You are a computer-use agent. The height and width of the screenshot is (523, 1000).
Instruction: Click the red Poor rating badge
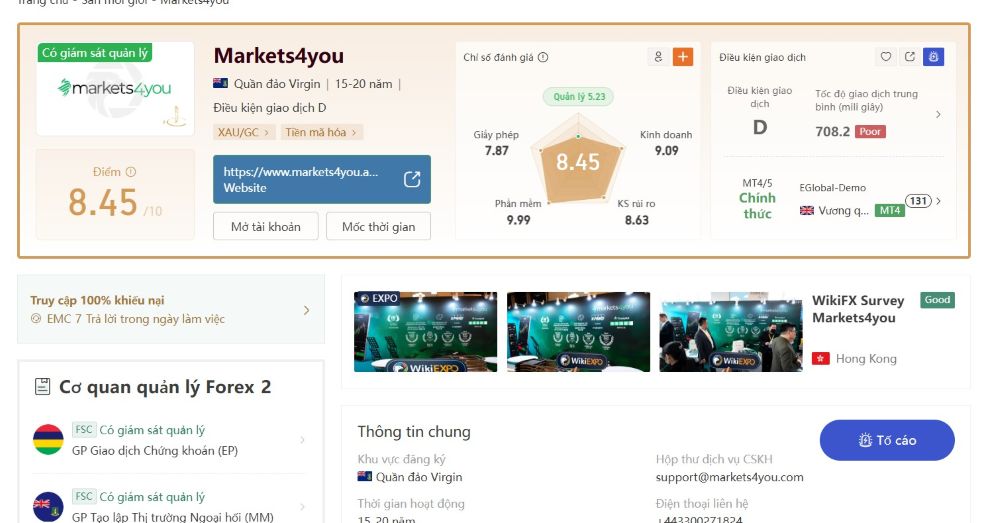870,131
